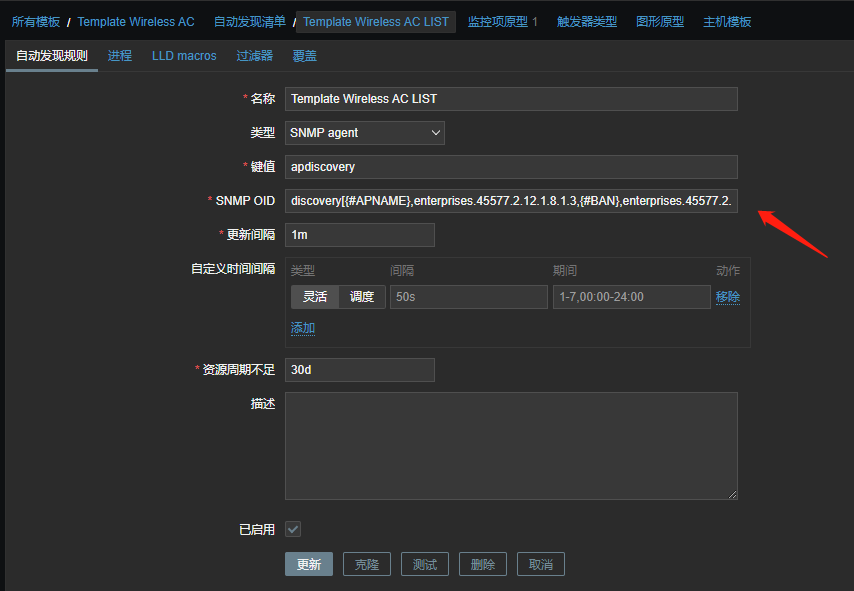
Task: Switch to the 进程 tab
Action: [x=120, y=56]
